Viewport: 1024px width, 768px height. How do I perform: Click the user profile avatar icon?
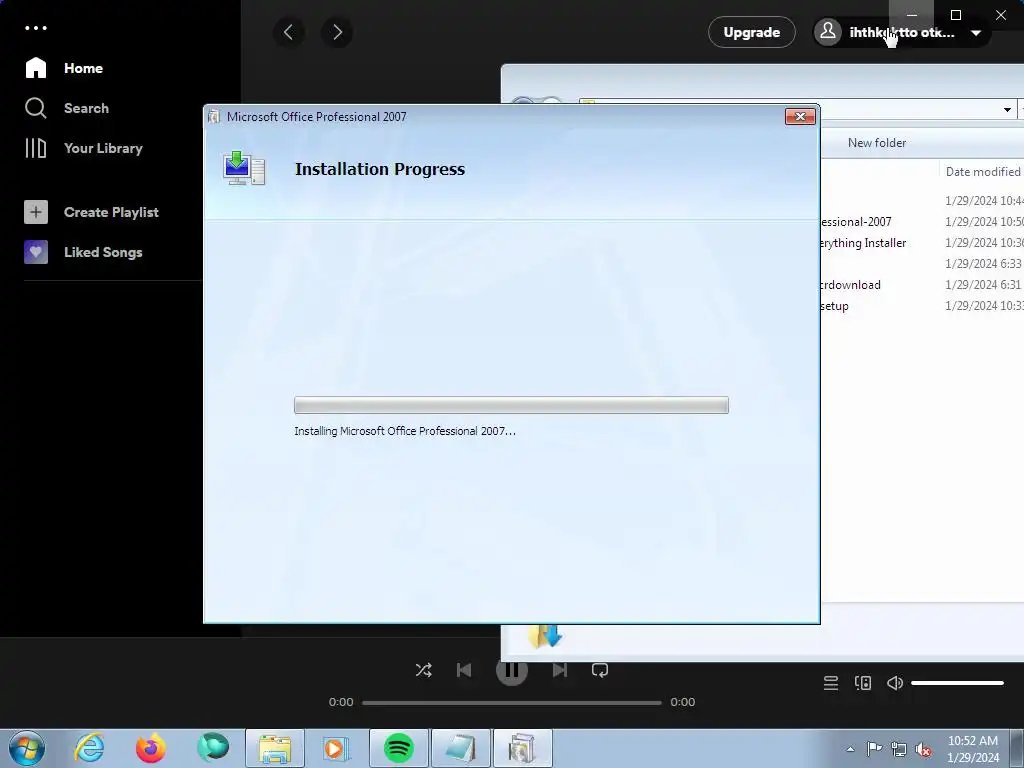click(828, 31)
